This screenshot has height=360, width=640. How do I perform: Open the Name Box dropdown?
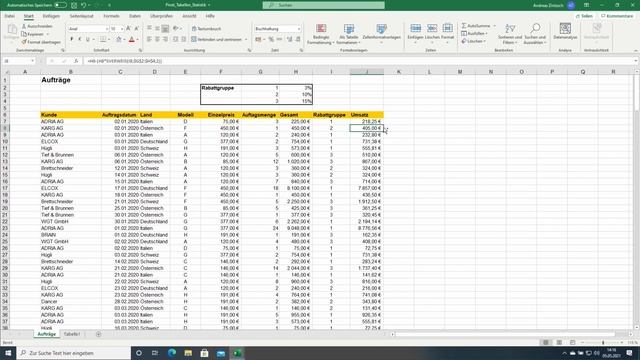(32, 61)
